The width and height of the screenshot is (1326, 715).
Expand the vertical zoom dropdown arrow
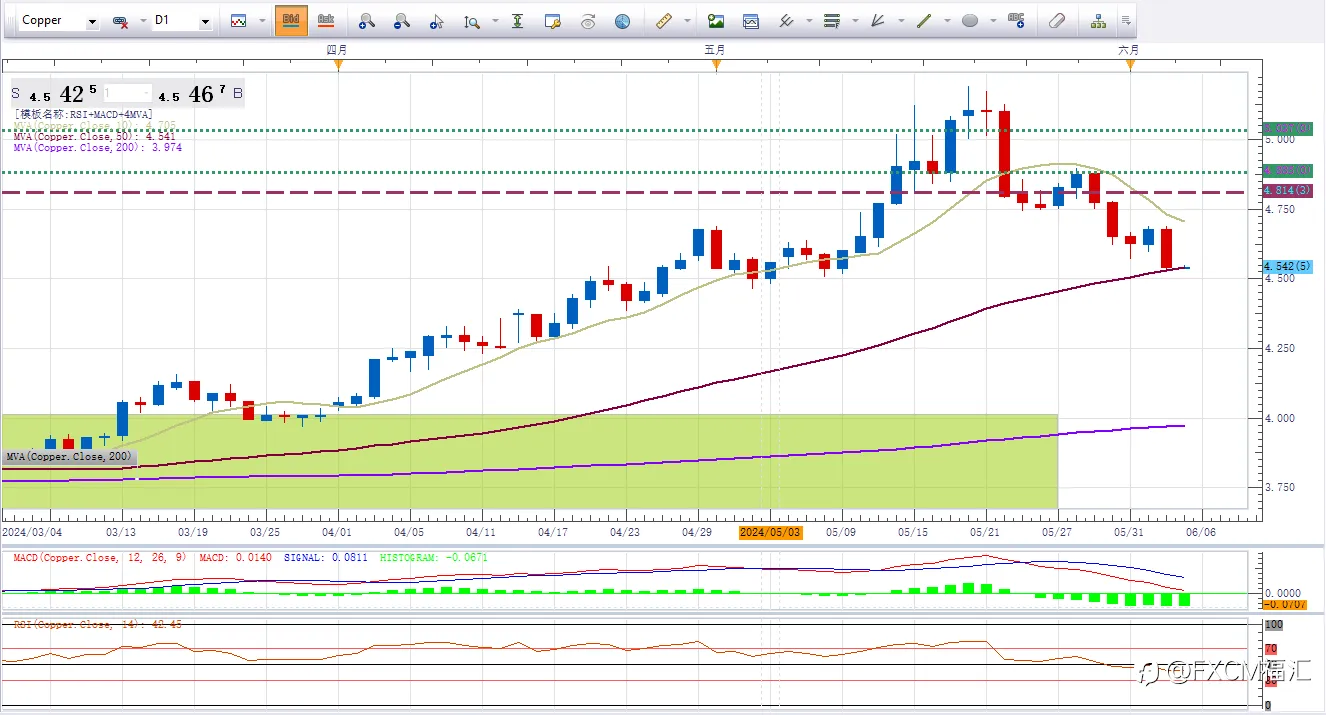click(493, 21)
